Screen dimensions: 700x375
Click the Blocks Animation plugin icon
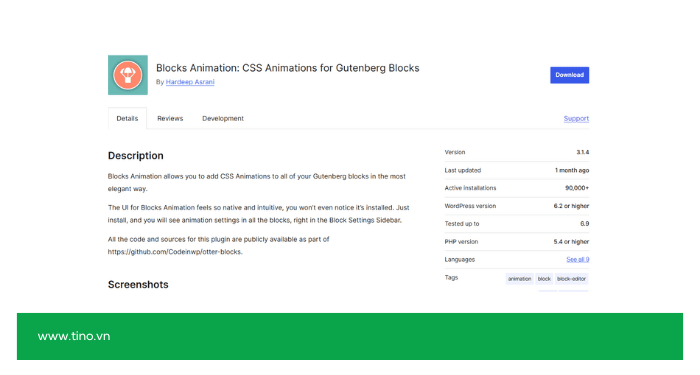pos(128,75)
